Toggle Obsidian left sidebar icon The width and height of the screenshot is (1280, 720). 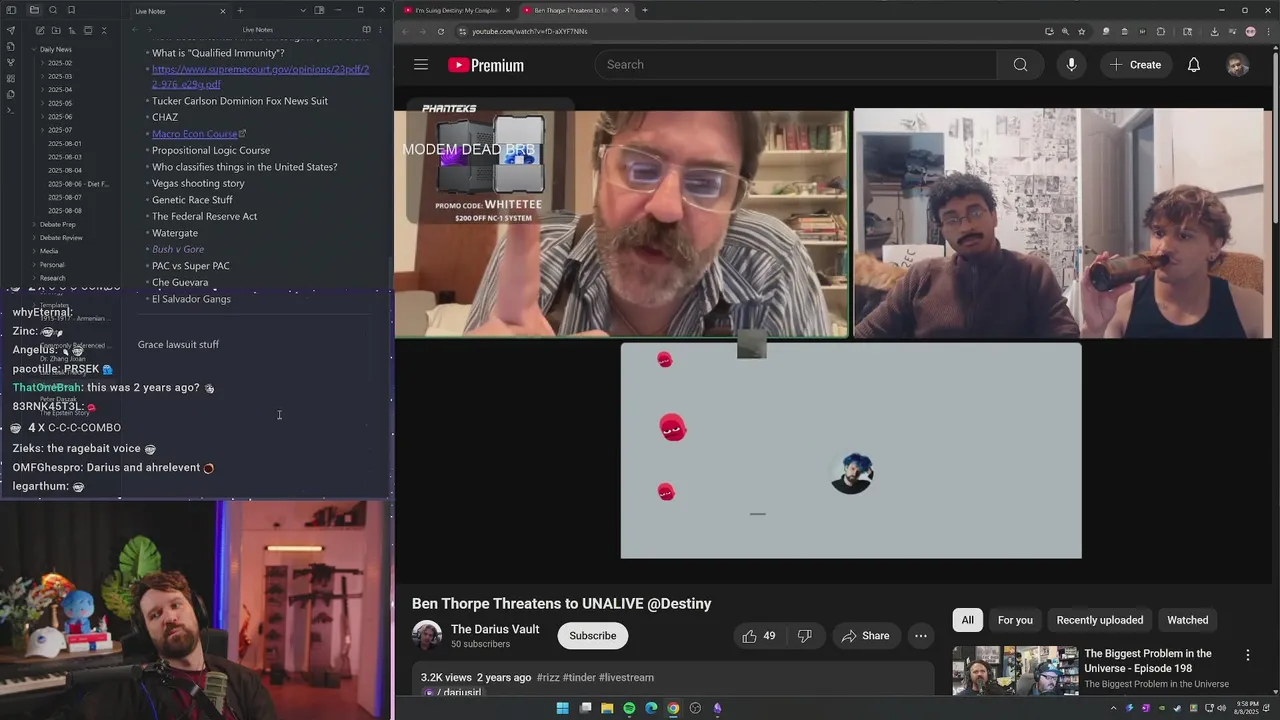pos(10,10)
